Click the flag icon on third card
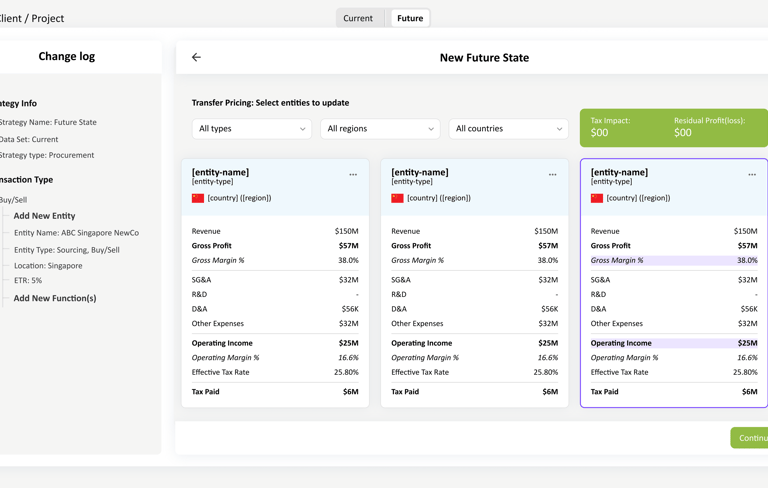768x488 pixels. (597, 198)
